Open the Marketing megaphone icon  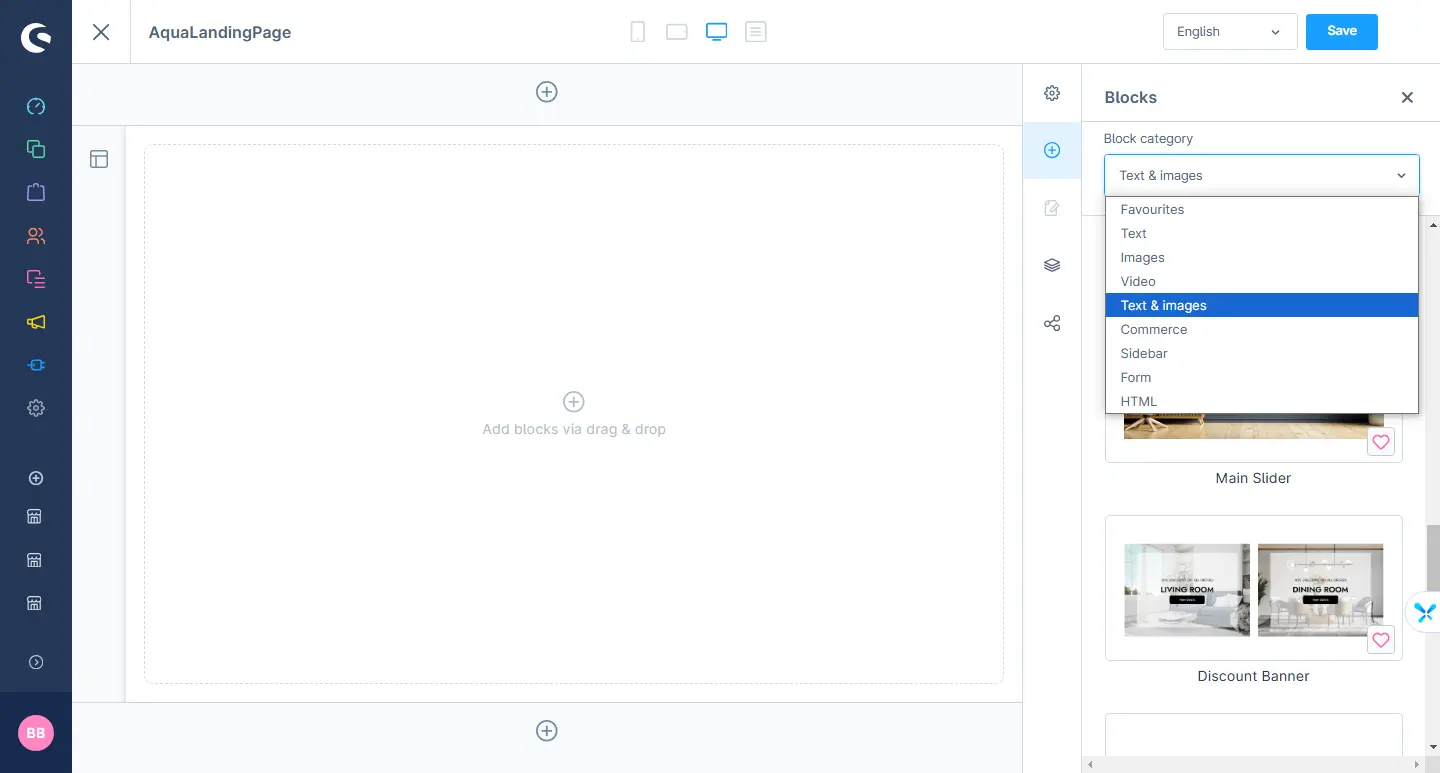(x=36, y=322)
